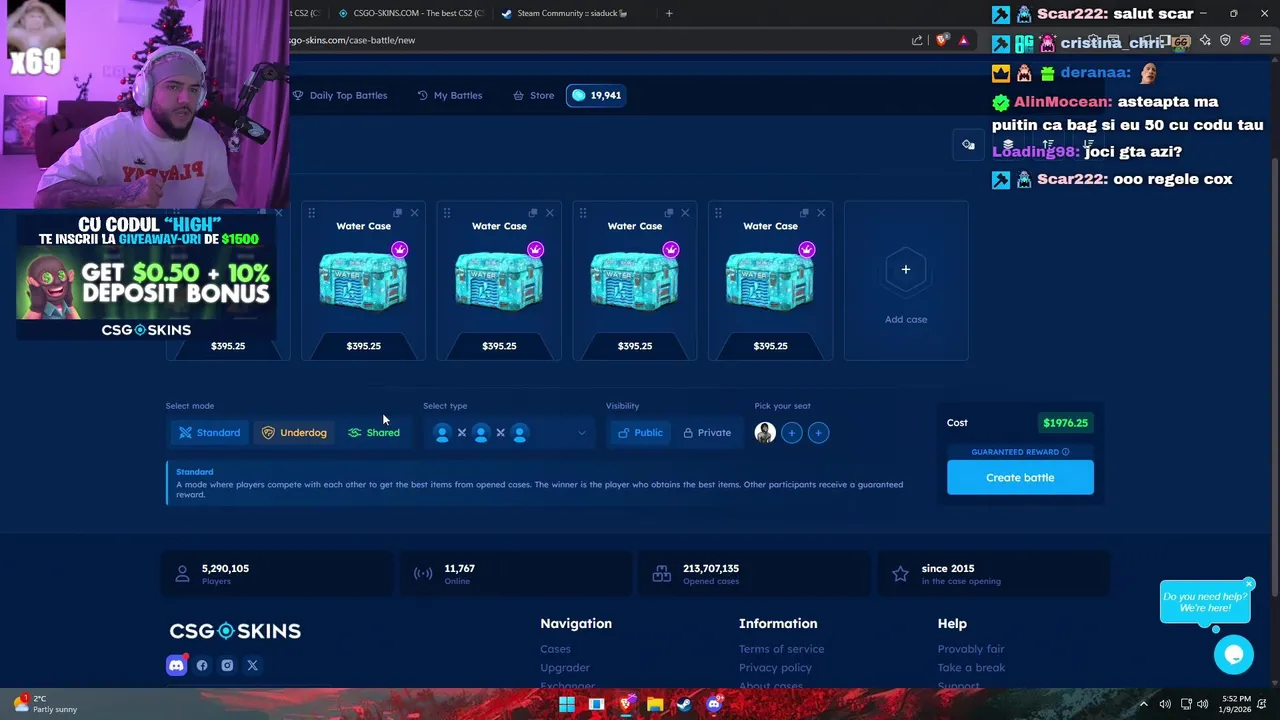Open CSGO-Skins Discord icon
Image resolution: width=1280 pixels, height=720 pixels.
tap(177, 665)
